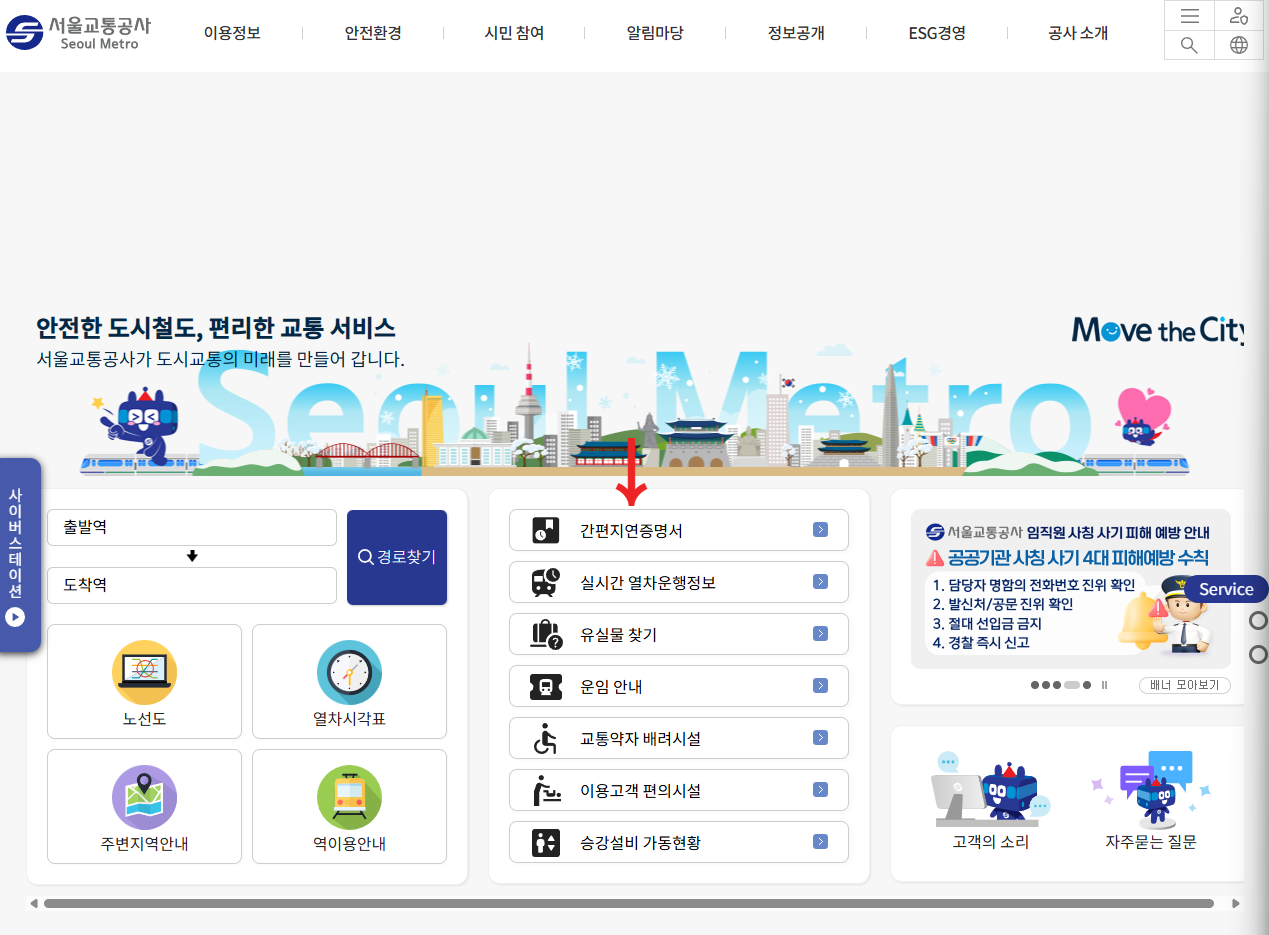Select the fourth carousel pagination dot
This screenshot has width=1269, height=935.
1071,685
